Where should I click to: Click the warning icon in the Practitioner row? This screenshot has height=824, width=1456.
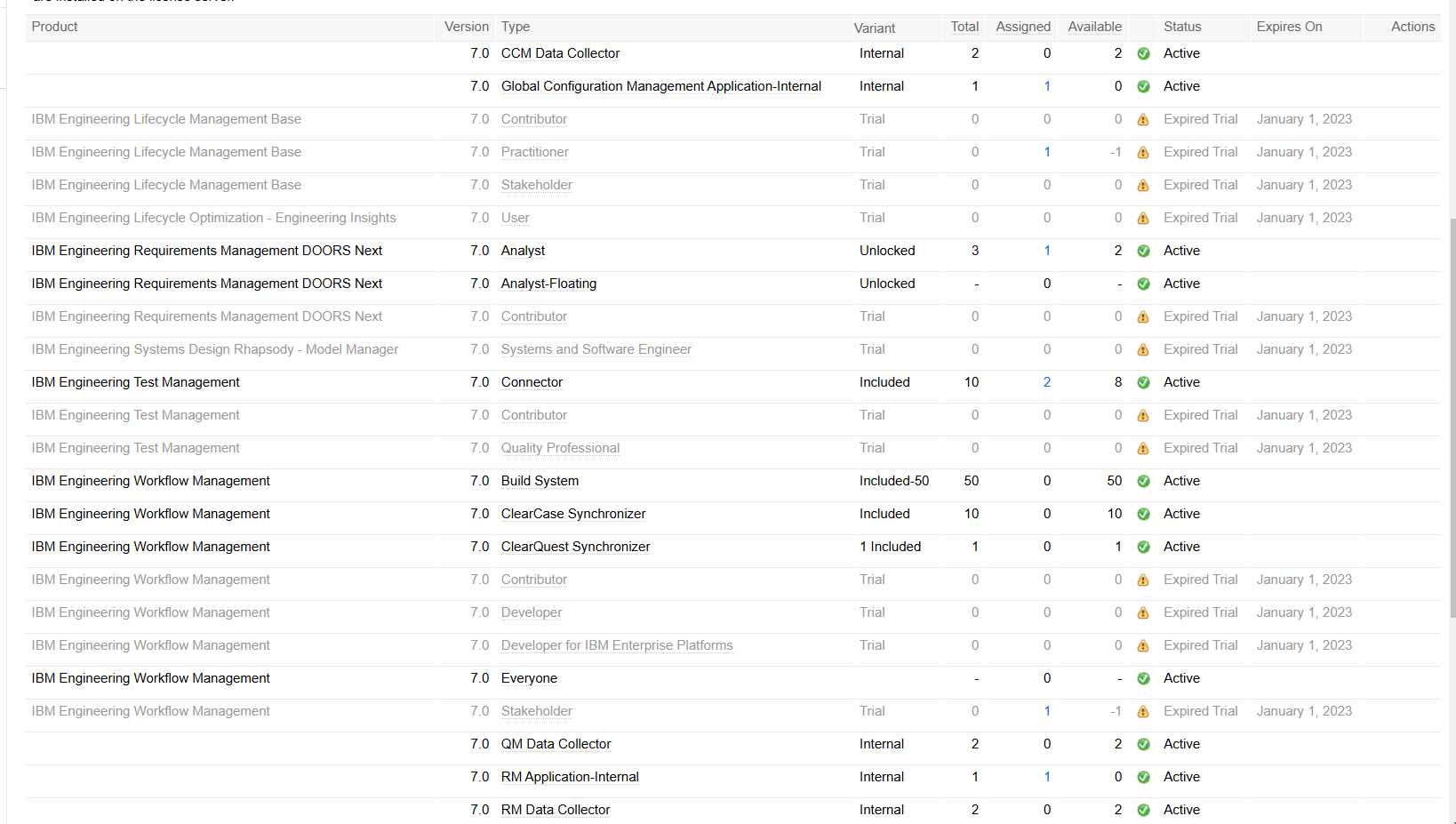coord(1144,153)
